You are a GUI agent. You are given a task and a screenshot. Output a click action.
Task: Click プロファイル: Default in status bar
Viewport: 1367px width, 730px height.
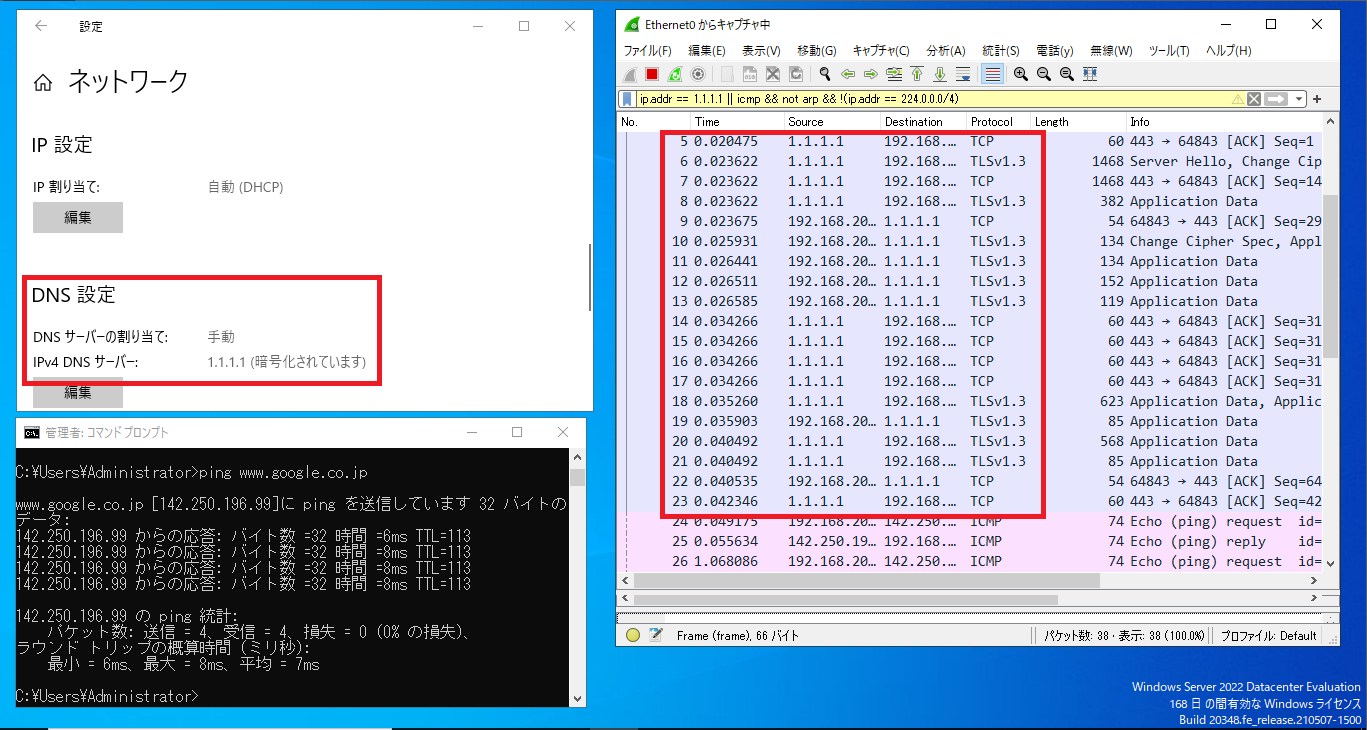click(1269, 635)
